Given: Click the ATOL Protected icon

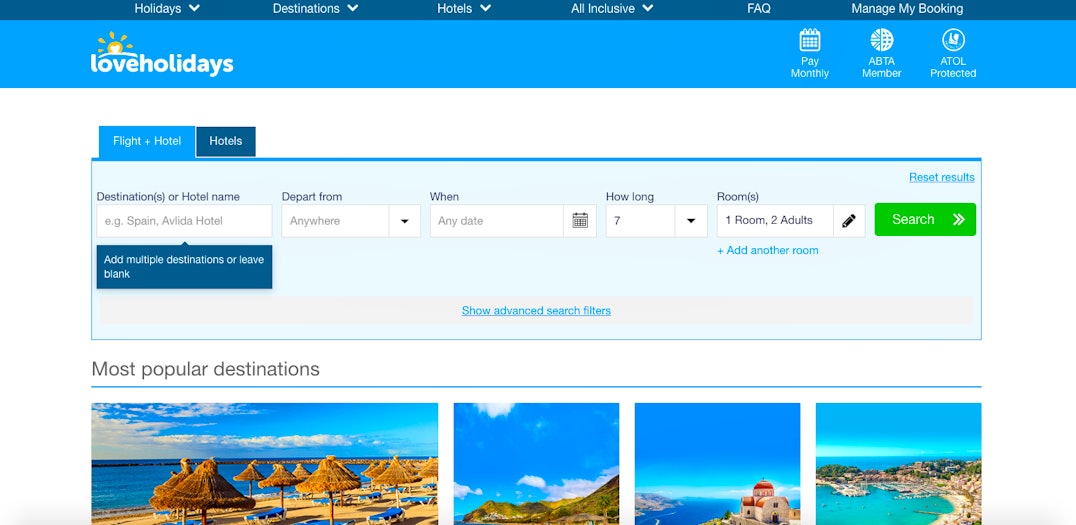Looking at the screenshot, I should 953,40.
